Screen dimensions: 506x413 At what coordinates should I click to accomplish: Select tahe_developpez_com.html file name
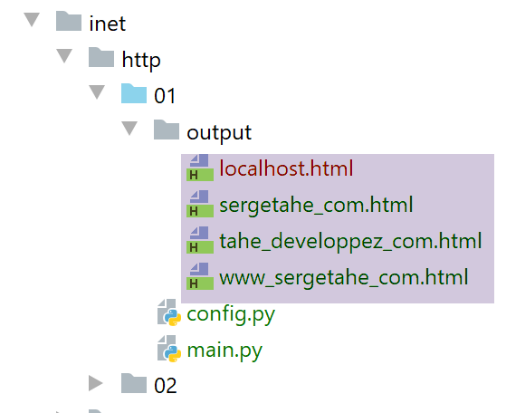350,241
